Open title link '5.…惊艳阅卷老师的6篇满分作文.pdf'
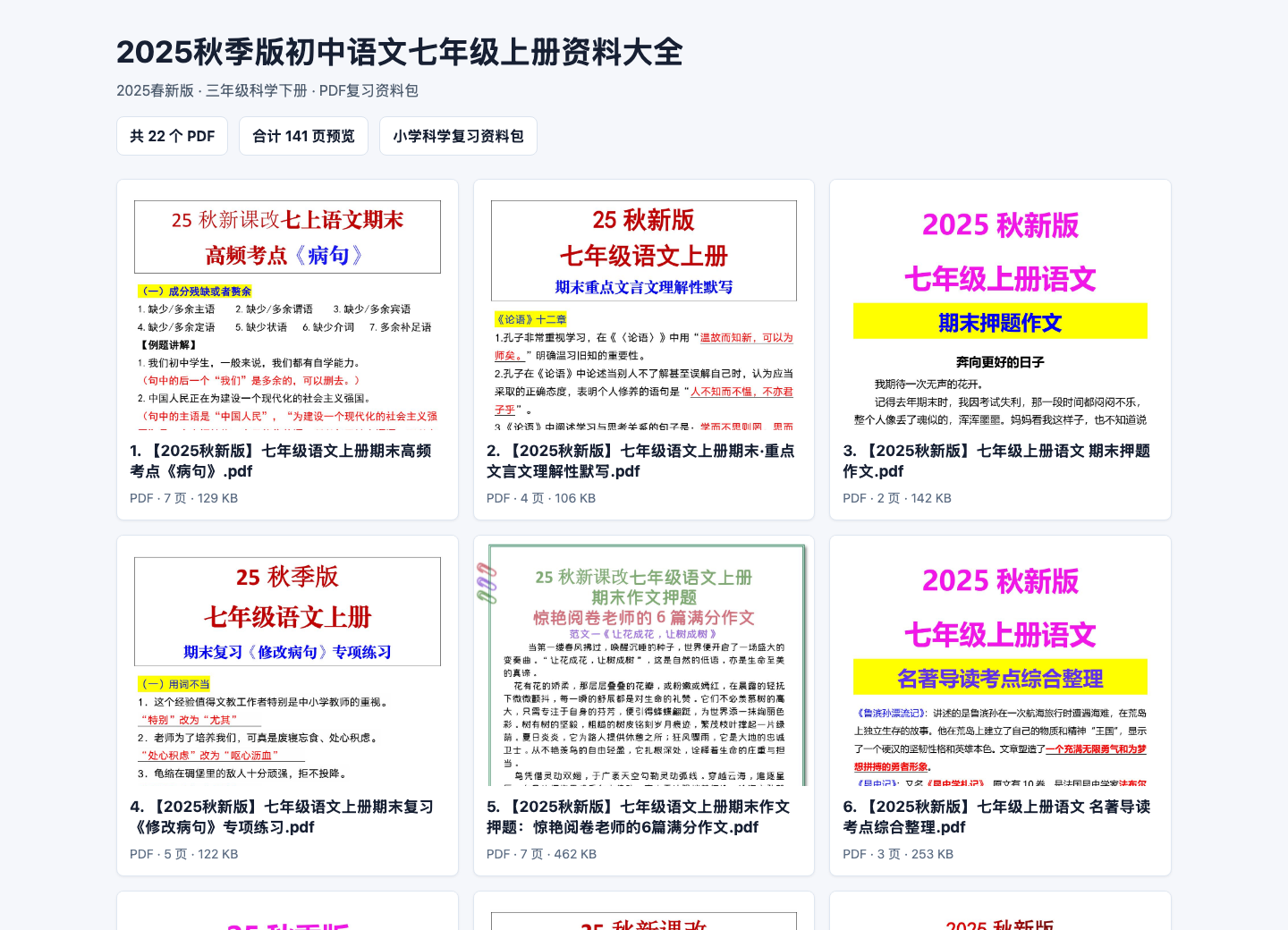Image resolution: width=1288 pixels, height=930 pixels. click(x=639, y=816)
